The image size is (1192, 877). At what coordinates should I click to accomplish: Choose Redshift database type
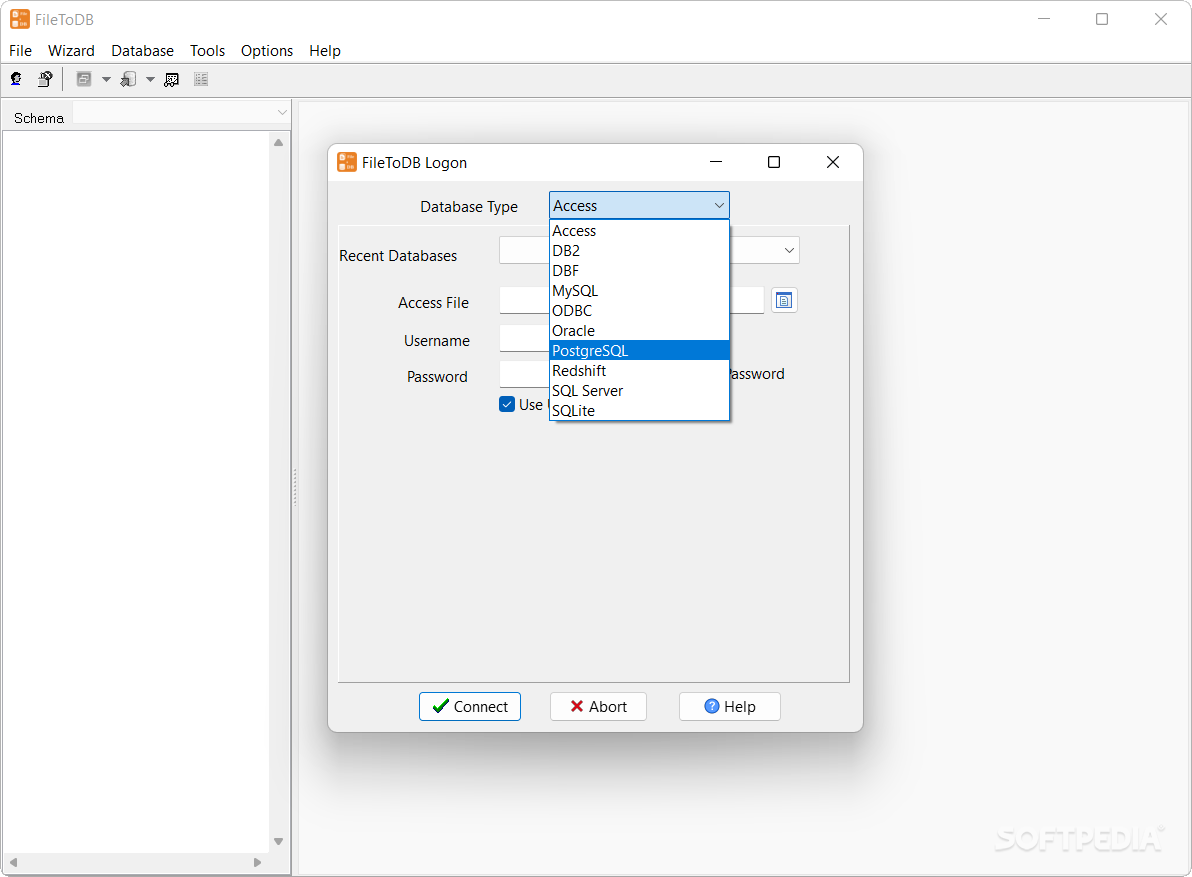point(639,371)
